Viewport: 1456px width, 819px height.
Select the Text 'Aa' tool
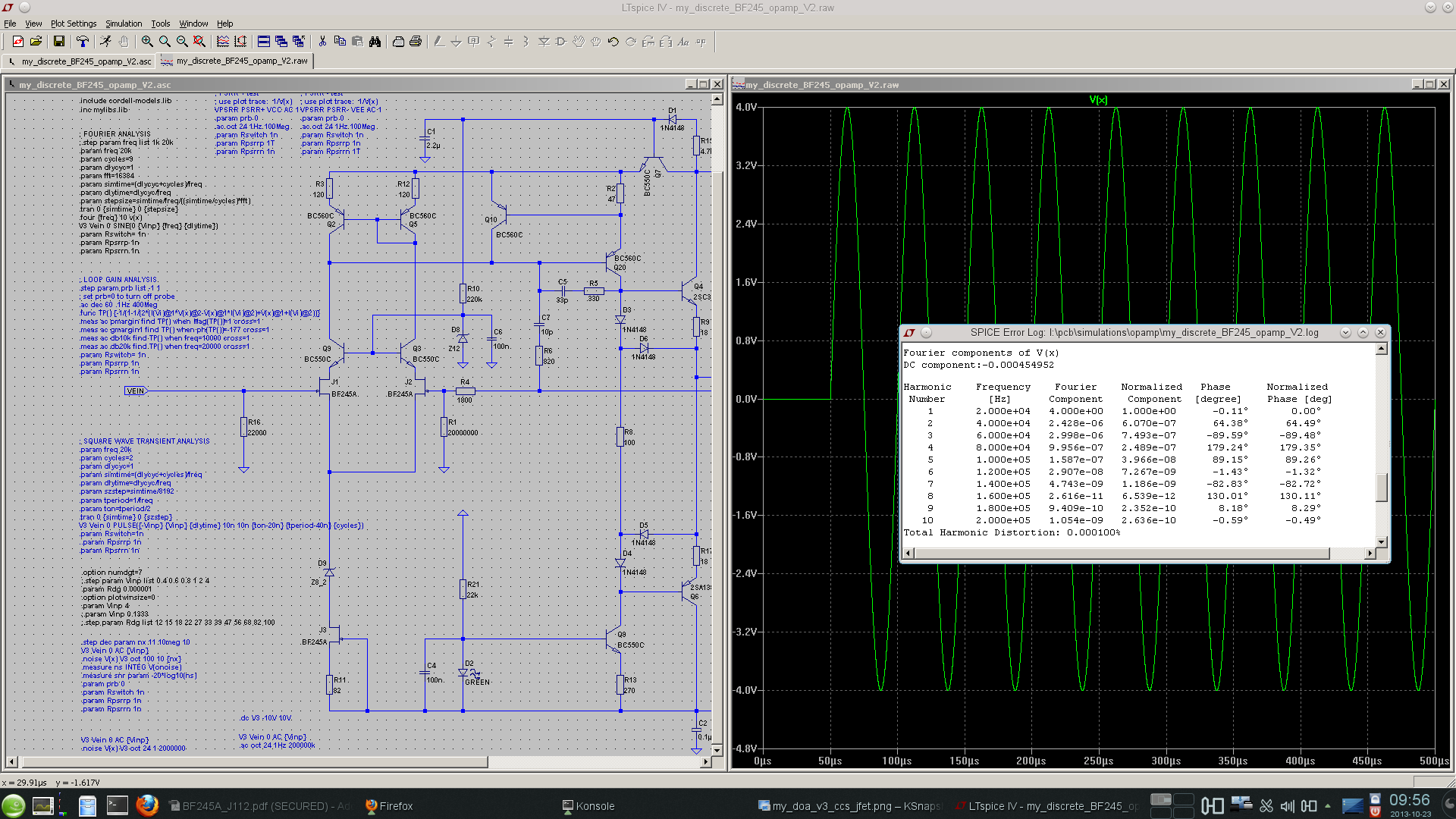[x=683, y=42]
